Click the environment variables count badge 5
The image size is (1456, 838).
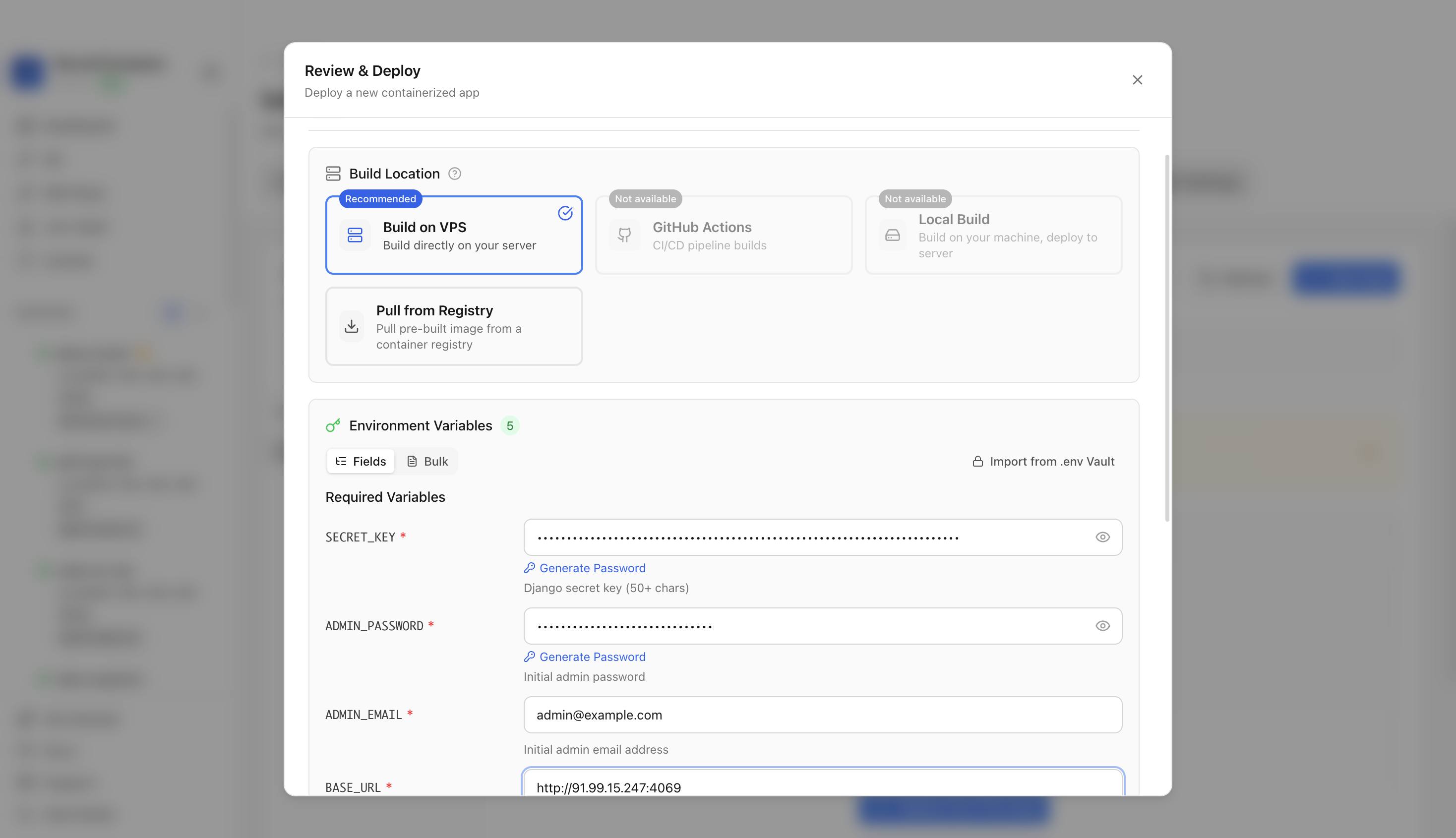[510, 425]
